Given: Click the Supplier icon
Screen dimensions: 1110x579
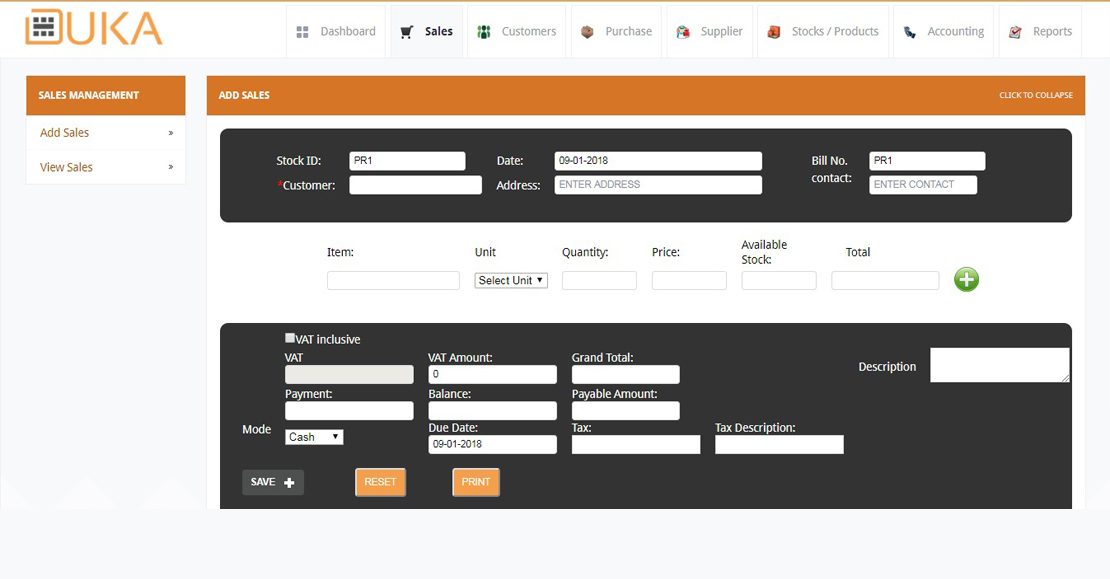Looking at the screenshot, I should (682, 32).
